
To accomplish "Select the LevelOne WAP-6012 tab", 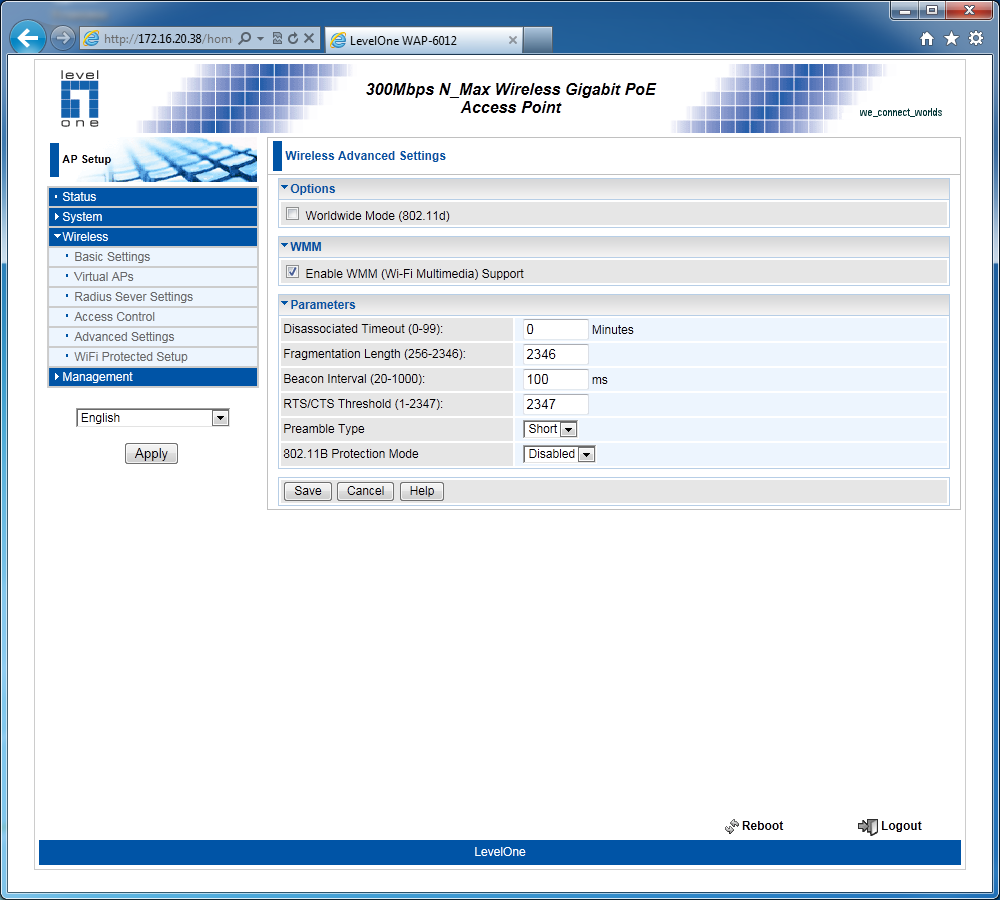I will pyautogui.click(x=423, y=40).
